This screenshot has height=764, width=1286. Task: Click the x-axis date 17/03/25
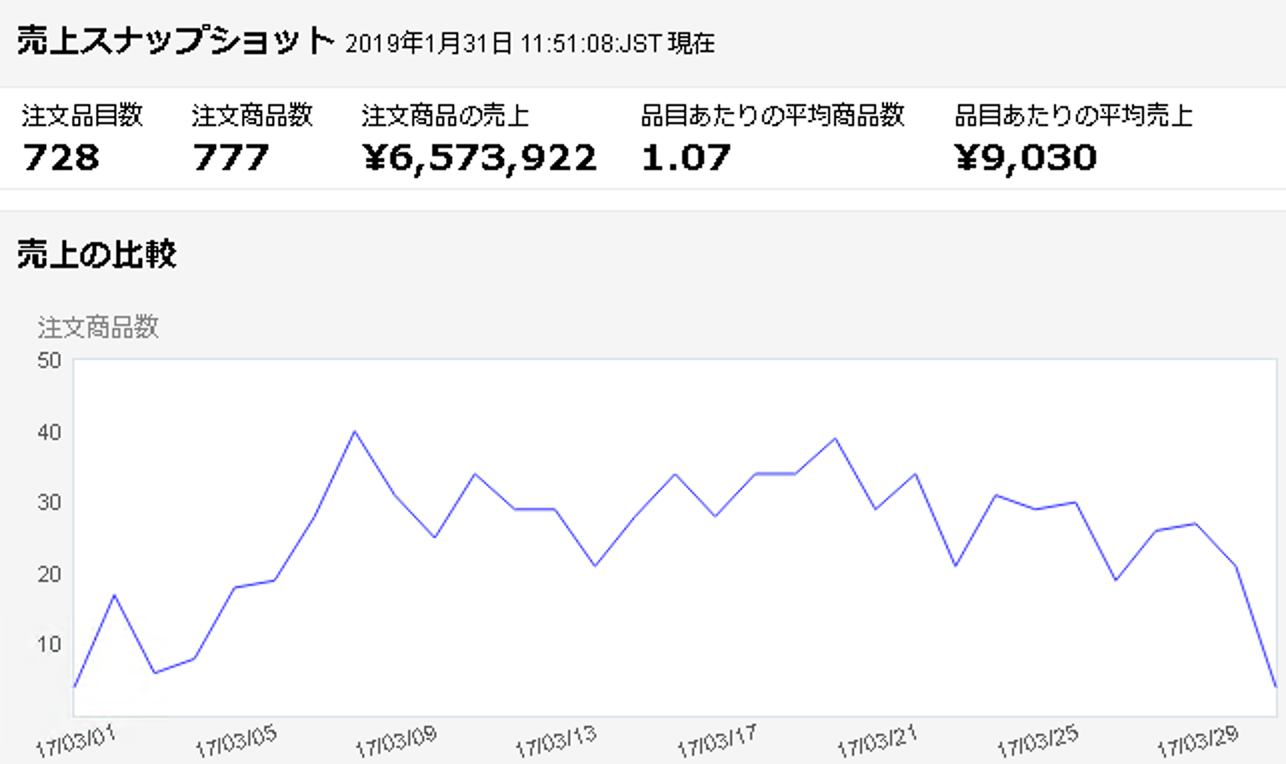(x=1037, y=742)
